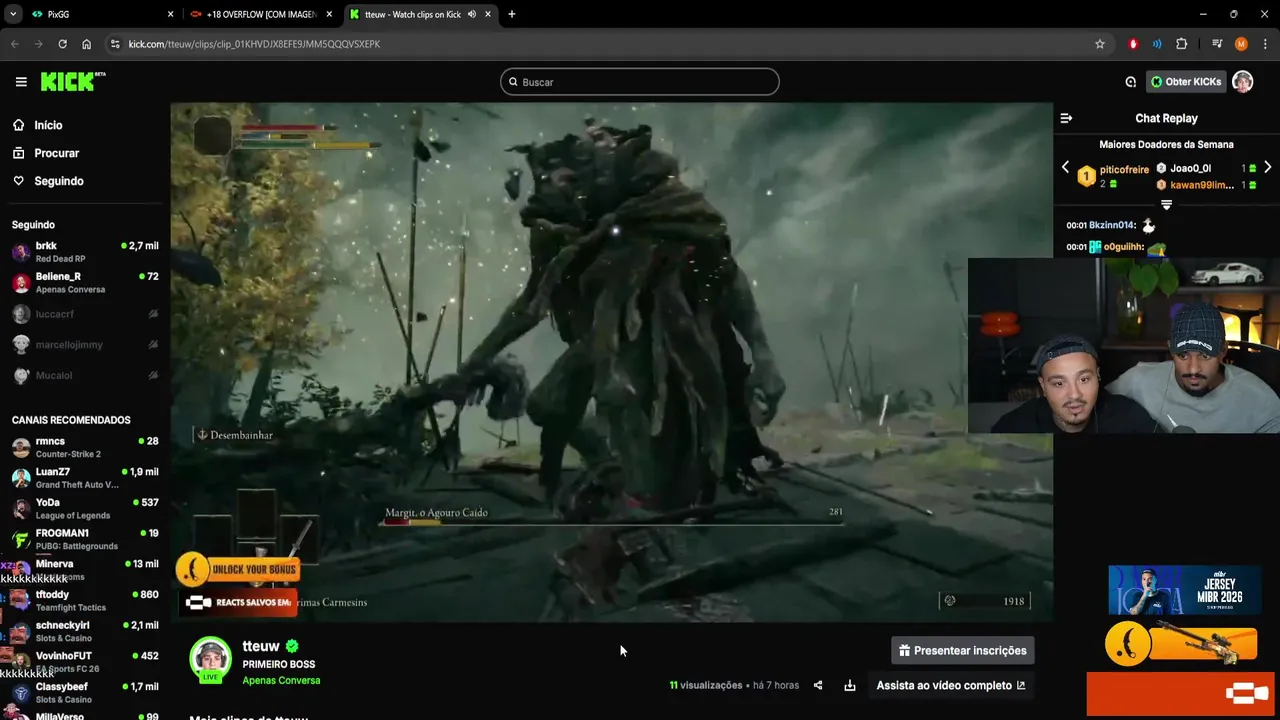Show previous top donors with left arrow
This screenshot has height=720, width=1280.
pyautogui.click(x=1065, y=167)
